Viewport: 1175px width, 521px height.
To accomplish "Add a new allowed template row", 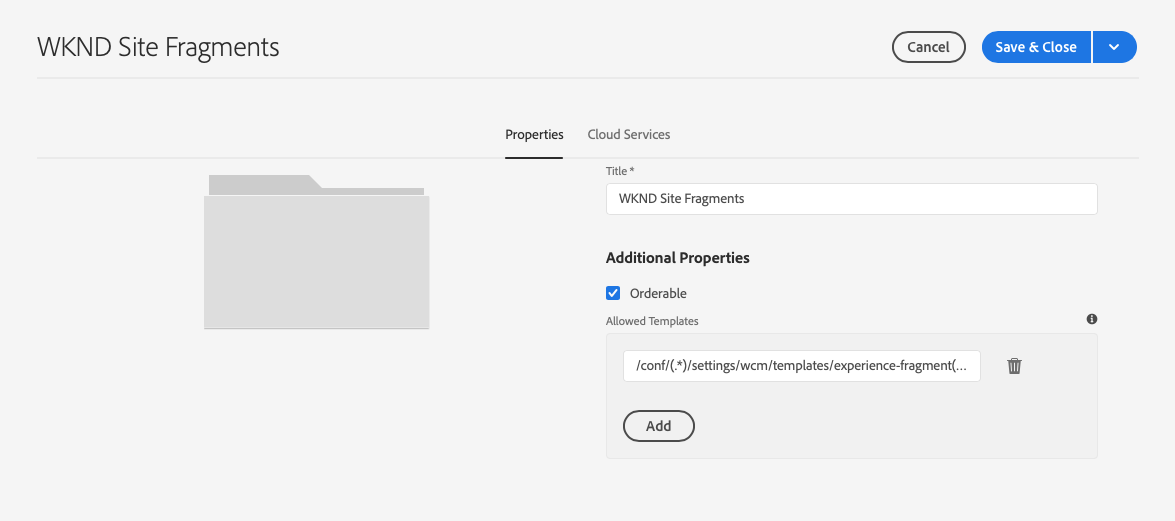I will tap(658, 426).
